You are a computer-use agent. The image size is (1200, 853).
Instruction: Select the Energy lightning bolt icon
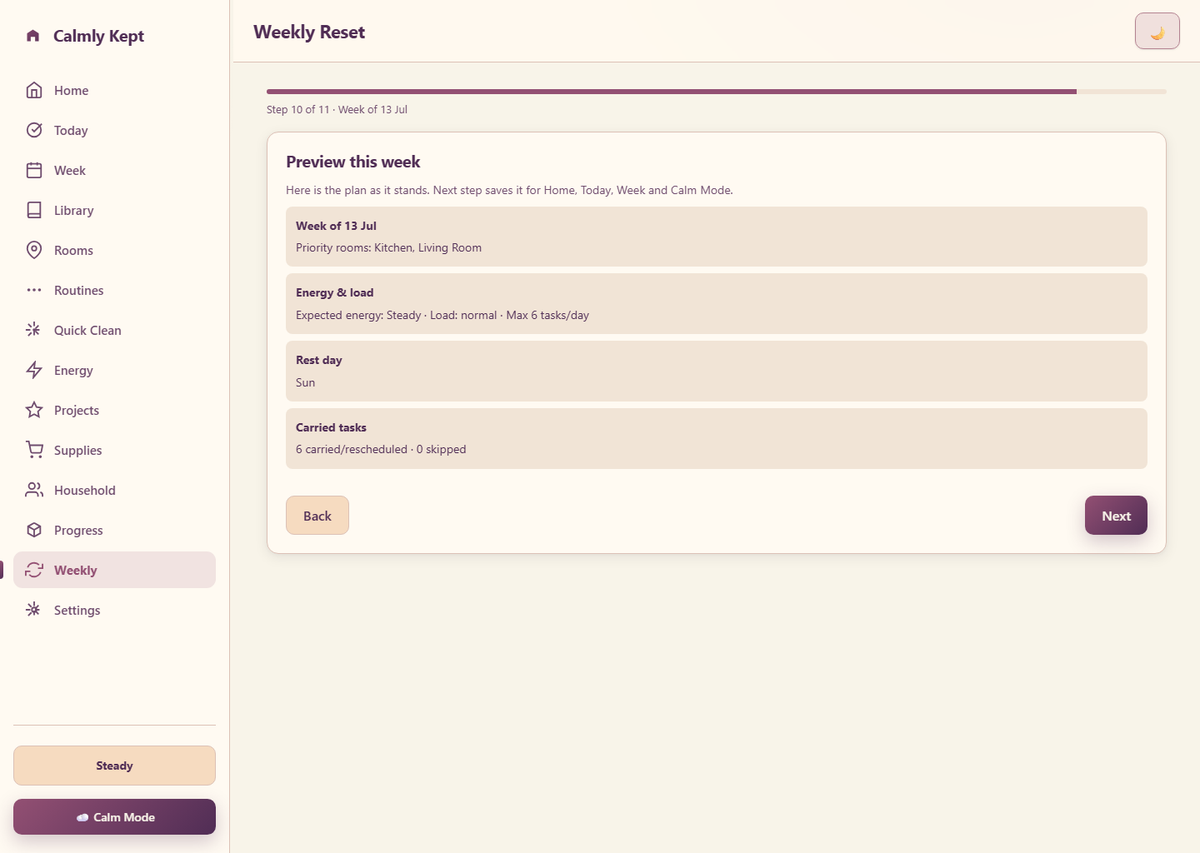click(34, 370)
